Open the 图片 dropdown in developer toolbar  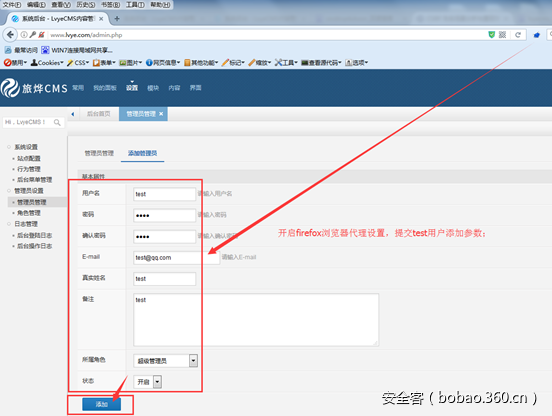130,63
